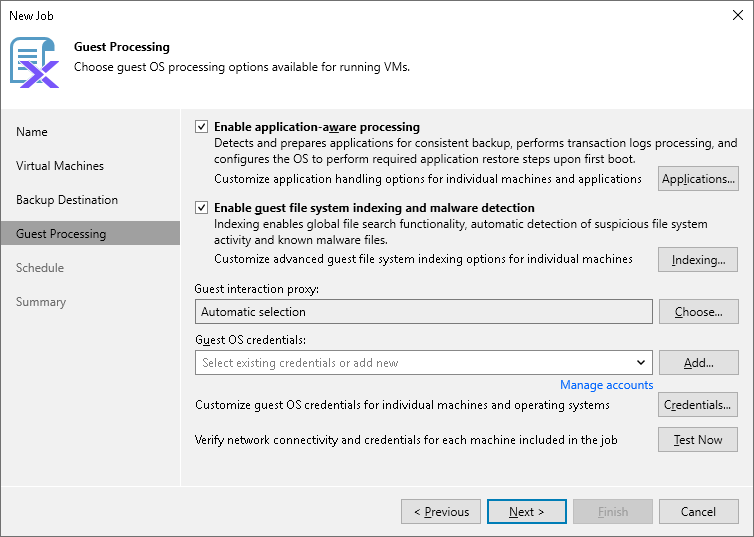Toggle Enable application-aware processing checkbox
Screen dimensions: 754x537
202,127
